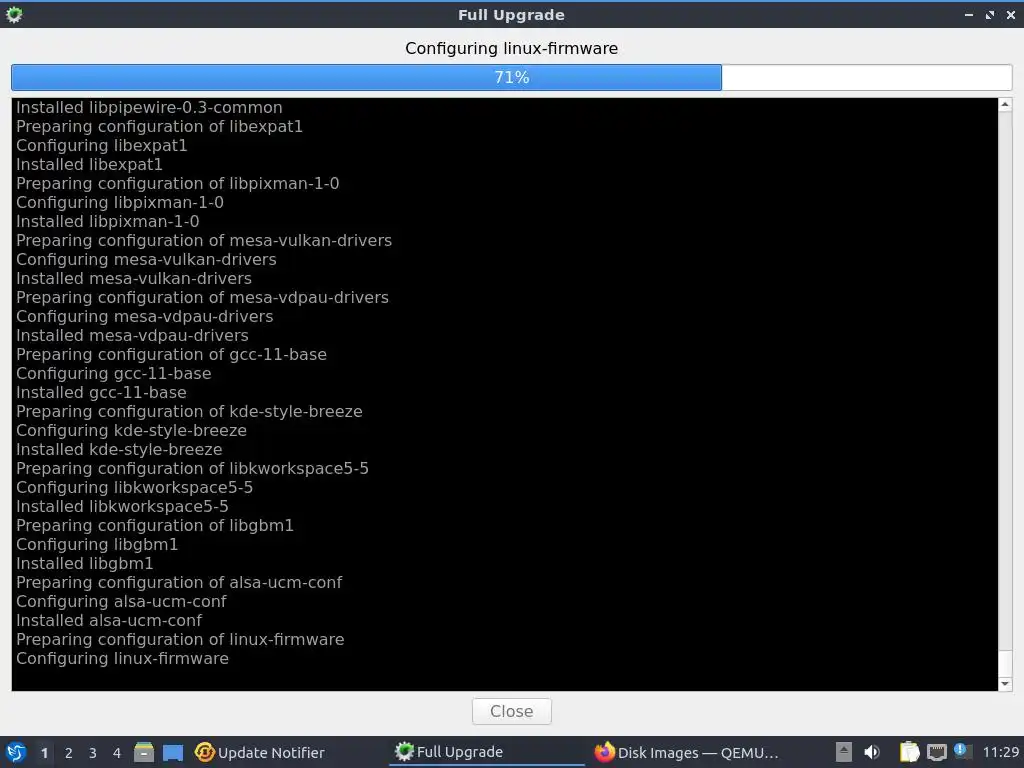The width and height of the screenshot is (1024, 768).
Task: Click the Close button
Action: click(x=511, y=711)
